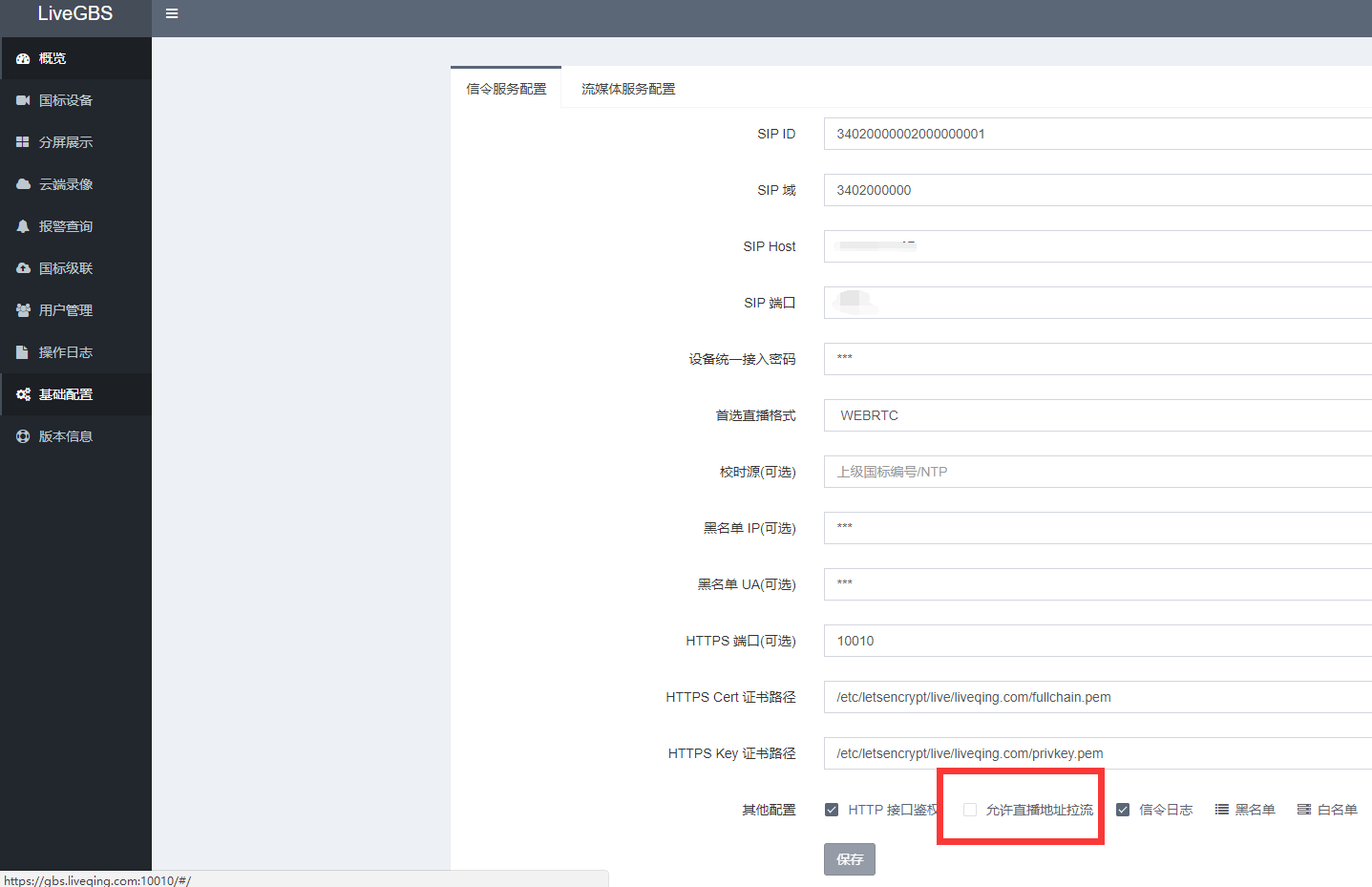Focus the SIP 端口 input field
1372x887 pixels.
click(1098, 303)
